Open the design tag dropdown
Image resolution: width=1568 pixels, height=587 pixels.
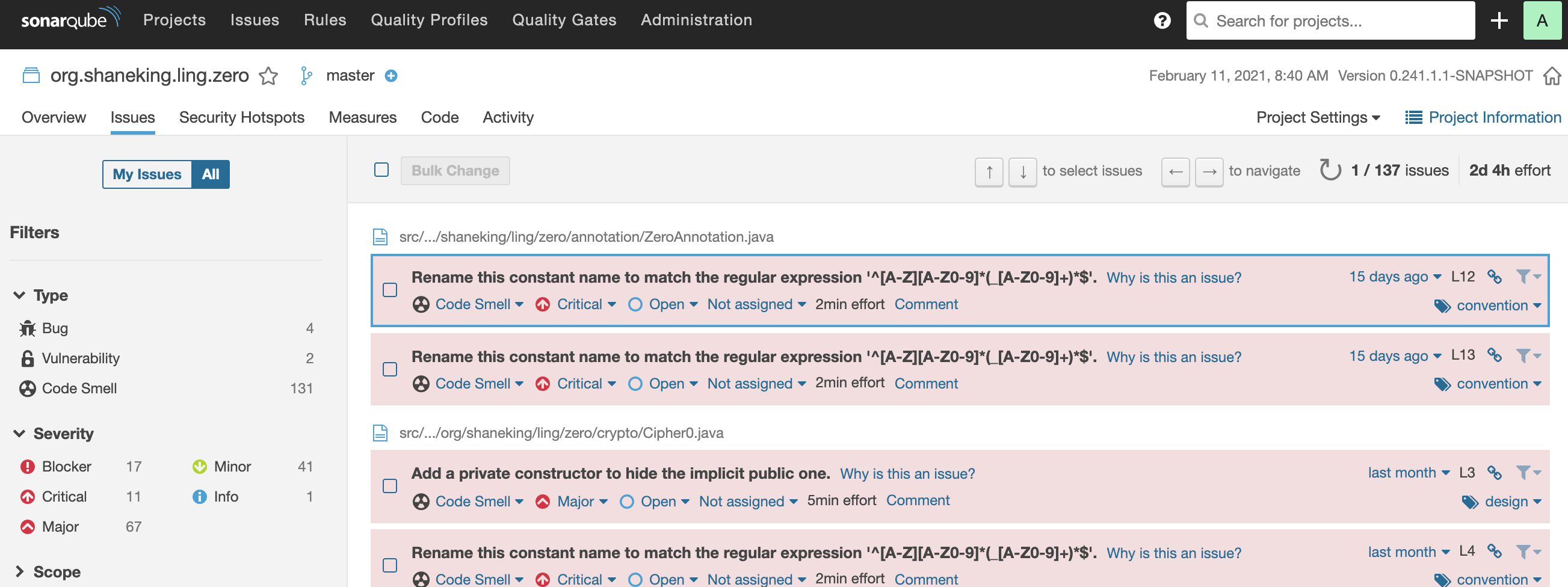coord(1502,502)
